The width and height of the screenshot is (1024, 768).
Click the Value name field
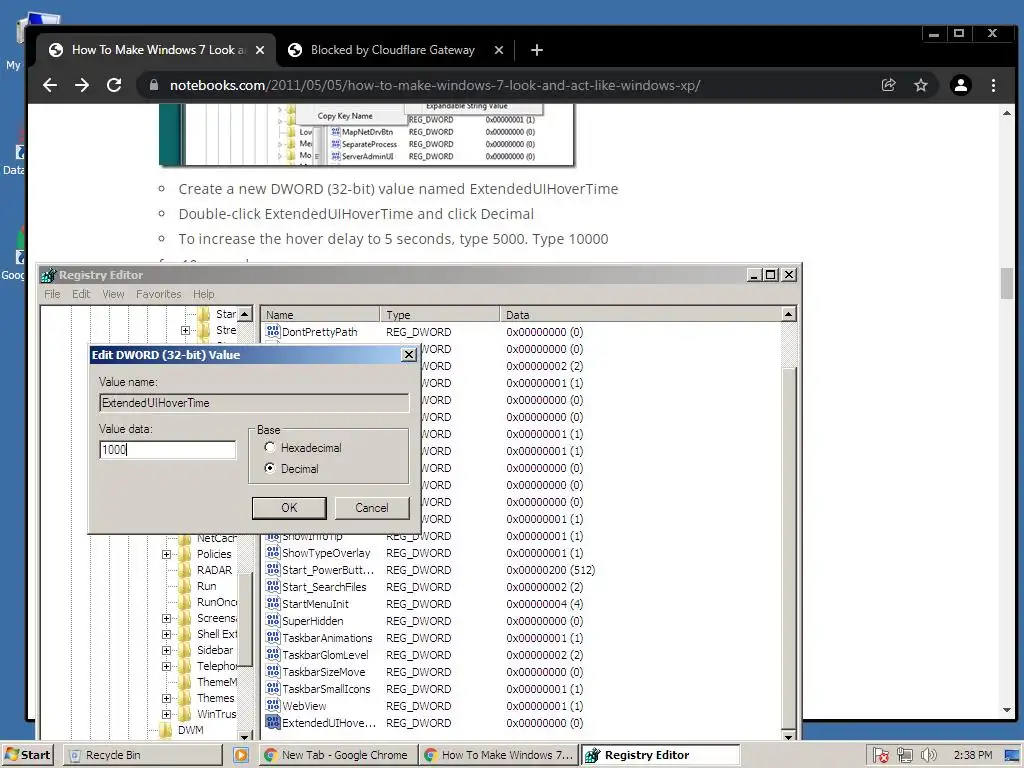[x=254, y=403]
